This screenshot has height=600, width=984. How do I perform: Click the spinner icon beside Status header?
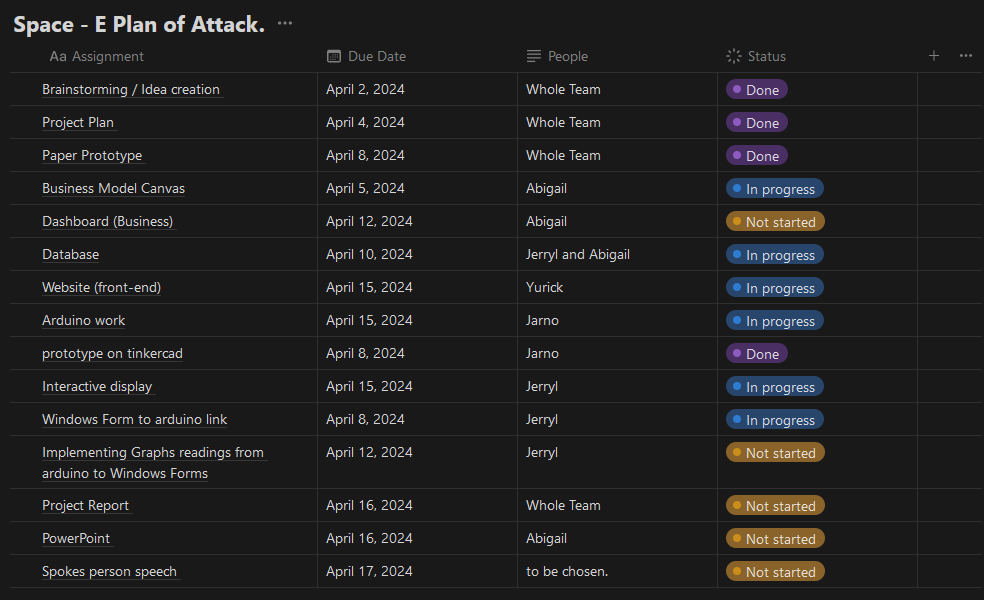734,57
